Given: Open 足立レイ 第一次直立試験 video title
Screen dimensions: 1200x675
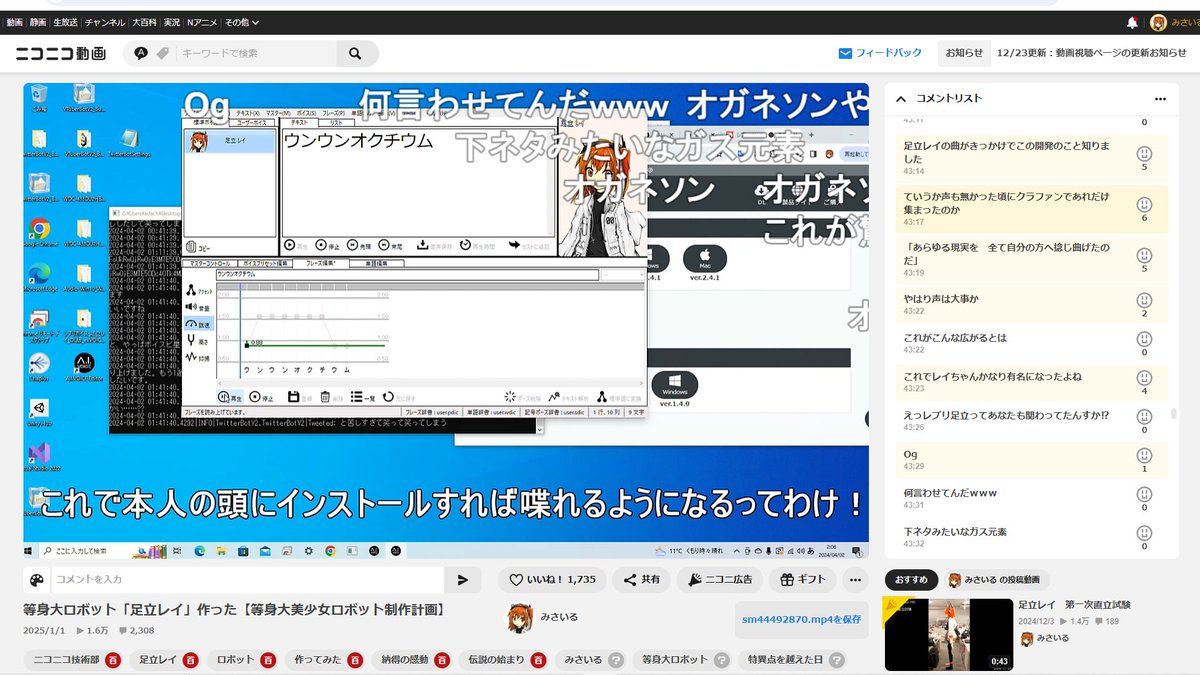Looking at the screenshot, I should [x=1074, y=605].
